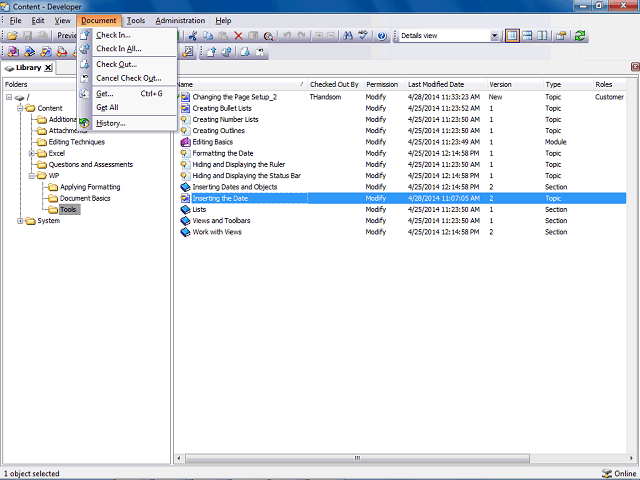
Task: Switch to vertical split layout icon
Action: pos(542,36)
